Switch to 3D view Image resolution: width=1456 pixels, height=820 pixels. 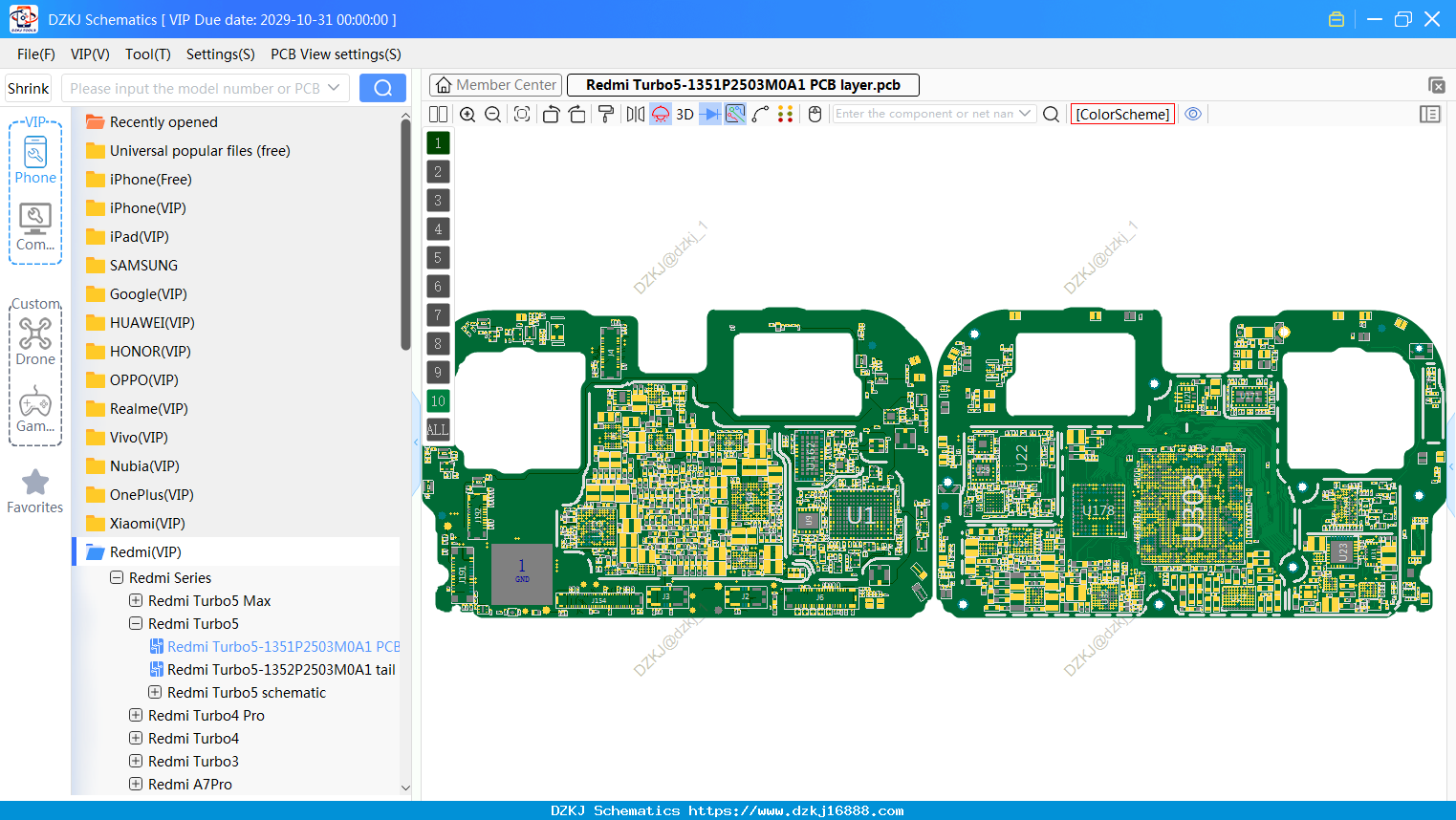[x=685, y=114]
